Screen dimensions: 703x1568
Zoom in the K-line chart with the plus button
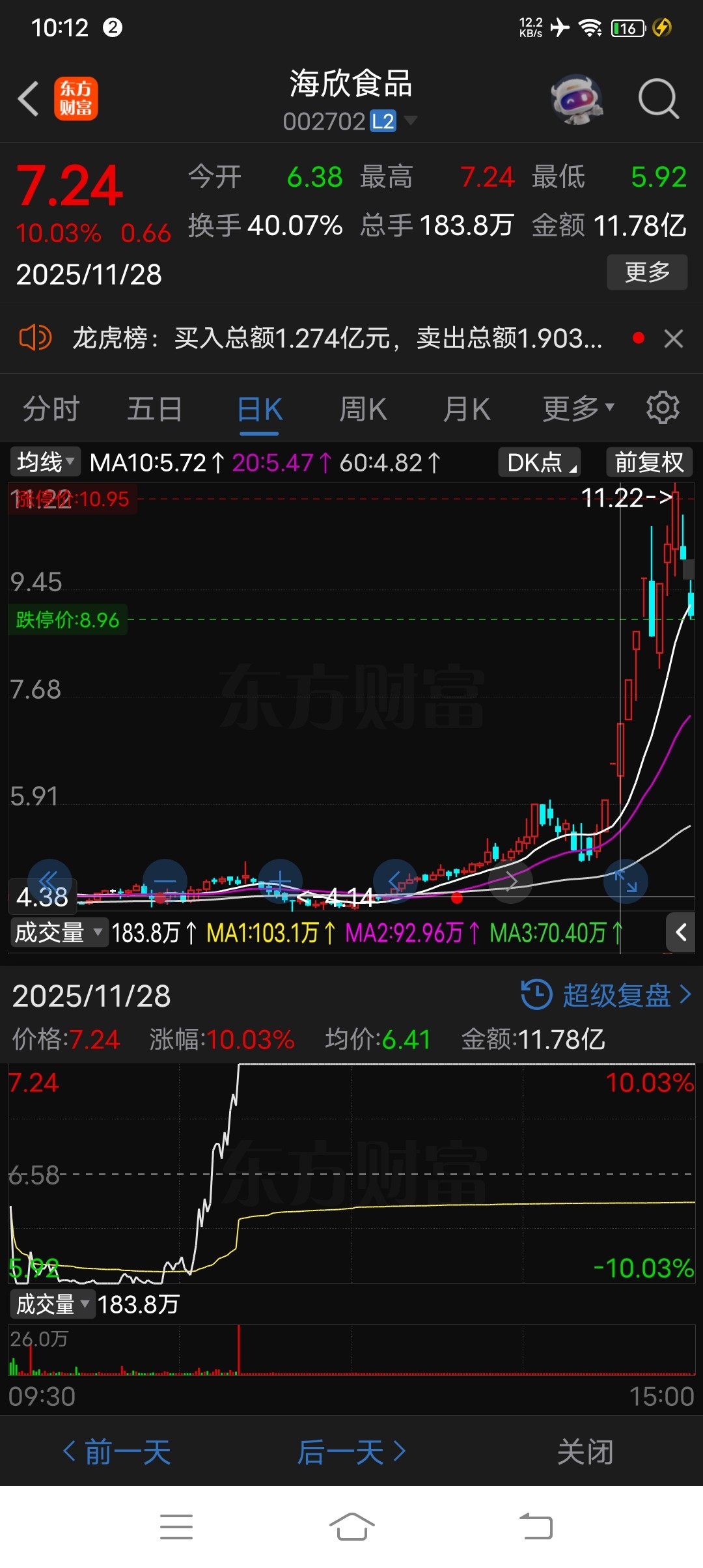coord(280,881)
